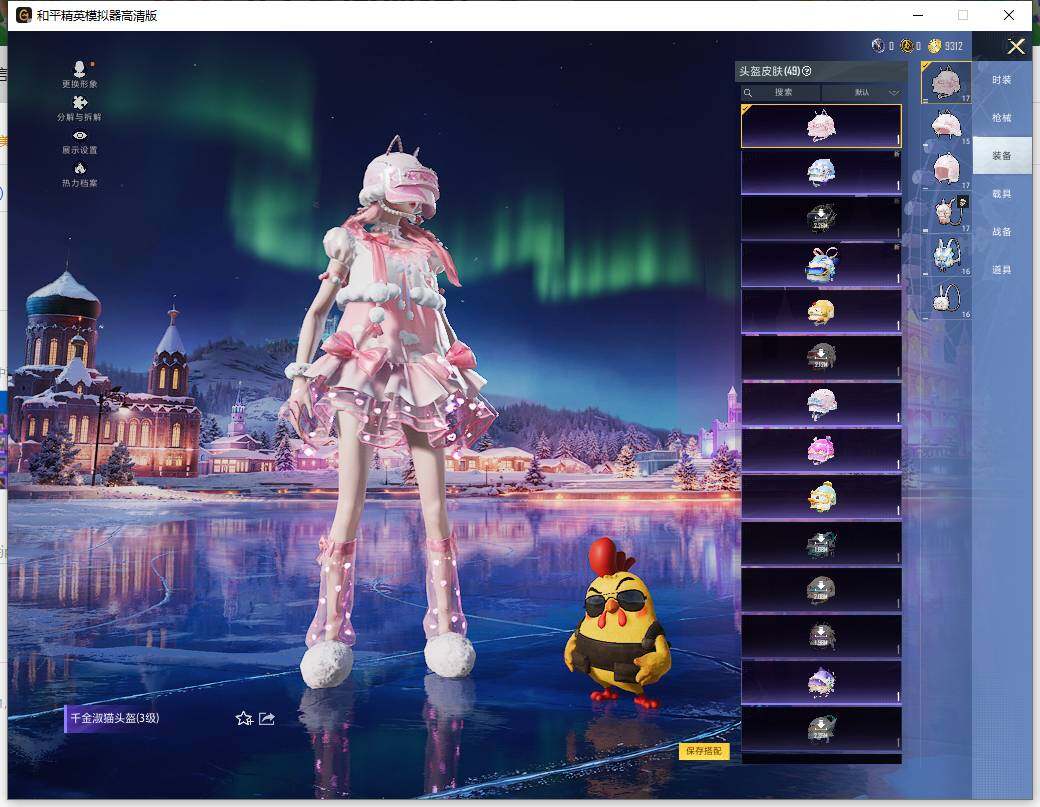Image resolution: width=1040 pixels, height=807 pixels.
Task: Open the pink helmet slot numbered 15
Action: click(x=946, y=125)
